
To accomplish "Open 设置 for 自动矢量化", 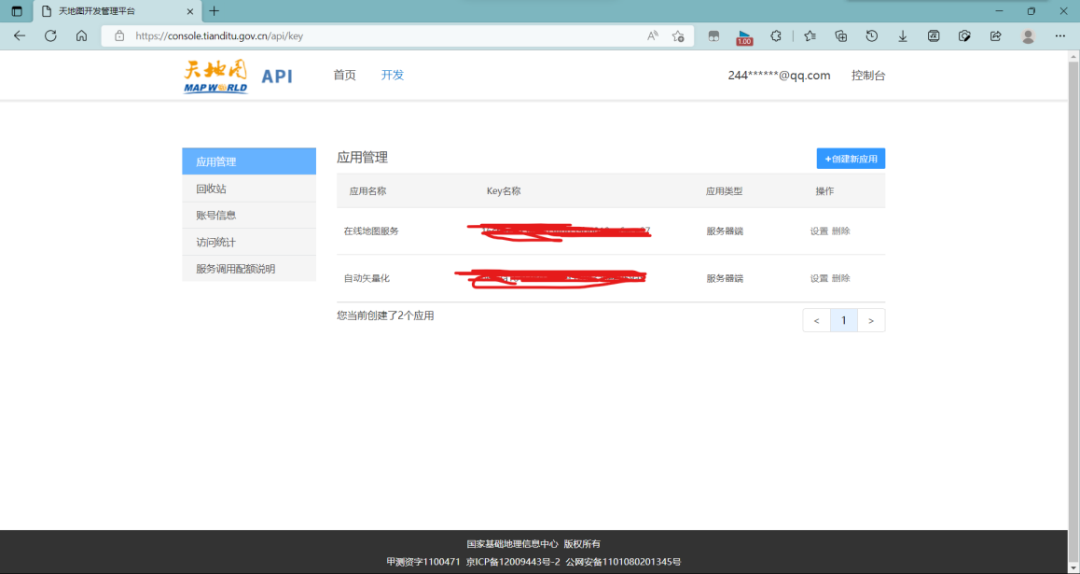I will (x=819, y=278).
